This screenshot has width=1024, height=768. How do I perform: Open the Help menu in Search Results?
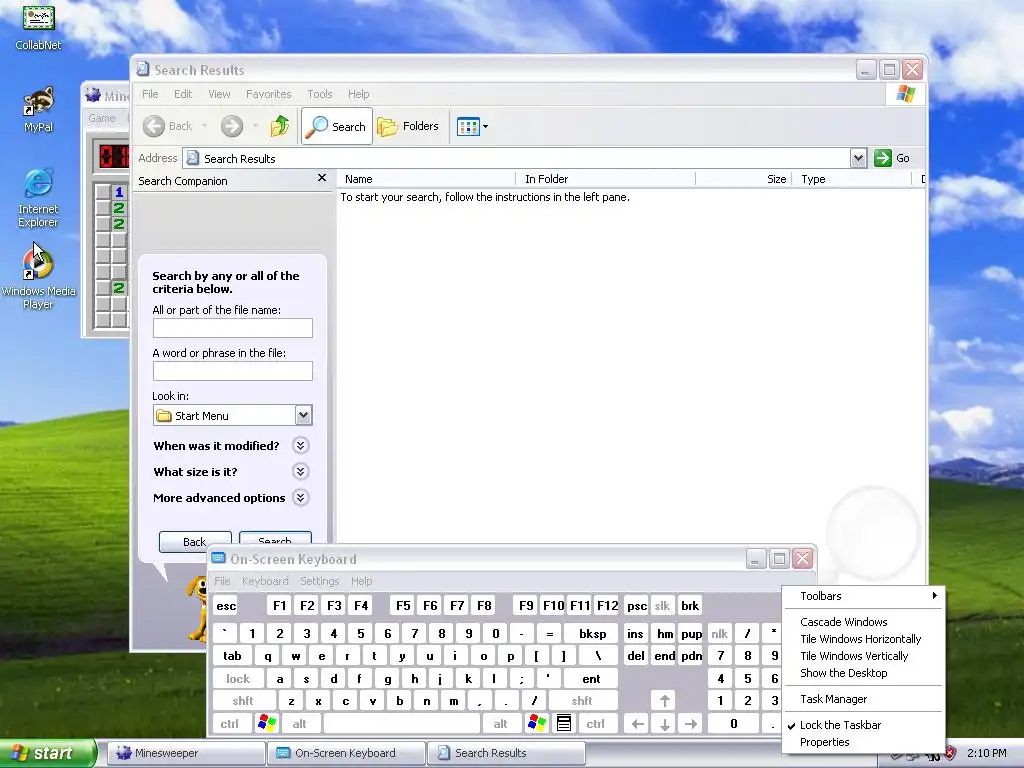point(359,94)
